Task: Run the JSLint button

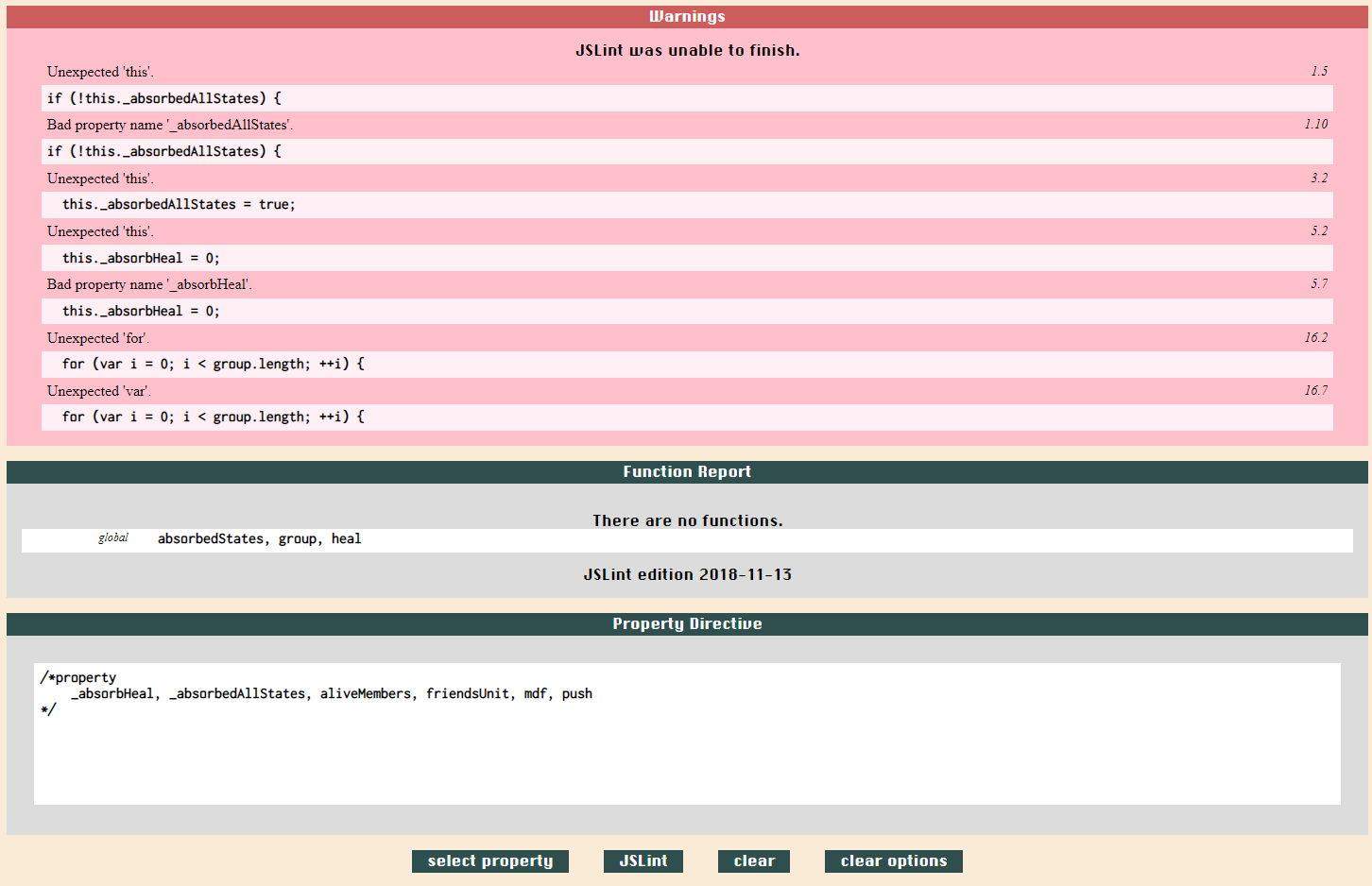Action: point(643,860)
